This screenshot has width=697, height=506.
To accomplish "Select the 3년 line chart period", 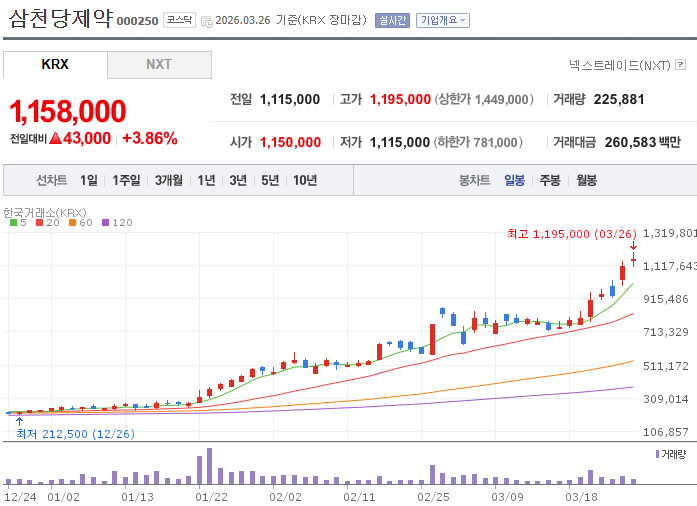I will coord(238,180).
